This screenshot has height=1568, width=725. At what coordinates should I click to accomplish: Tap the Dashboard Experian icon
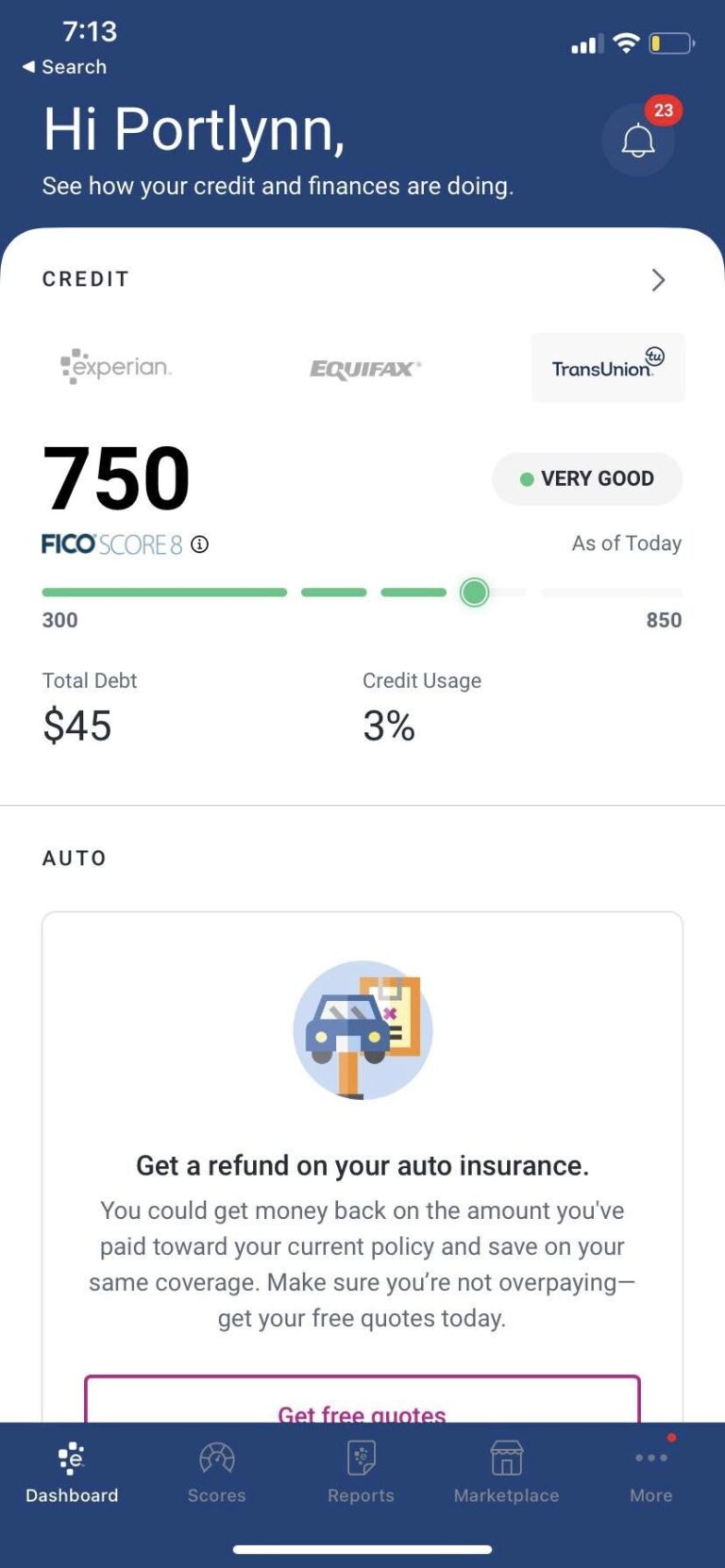[72, 1458]
